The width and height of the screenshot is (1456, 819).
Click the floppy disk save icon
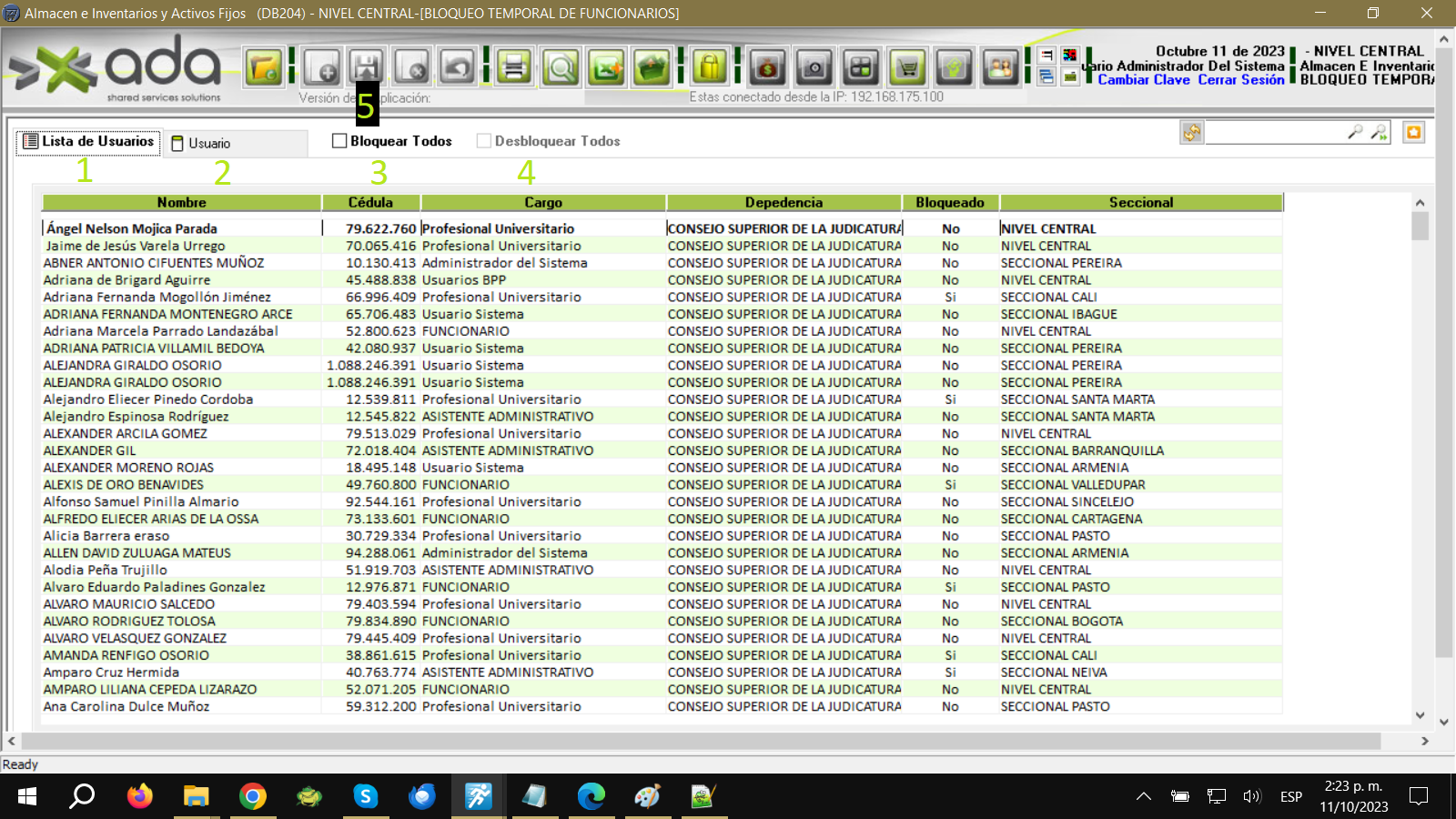tap(366, 67)
